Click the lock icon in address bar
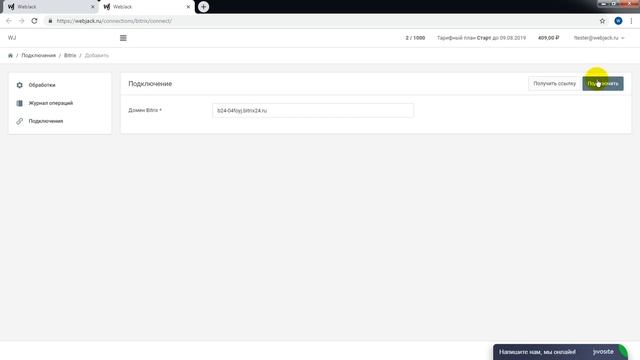 [x=50, y=21]
